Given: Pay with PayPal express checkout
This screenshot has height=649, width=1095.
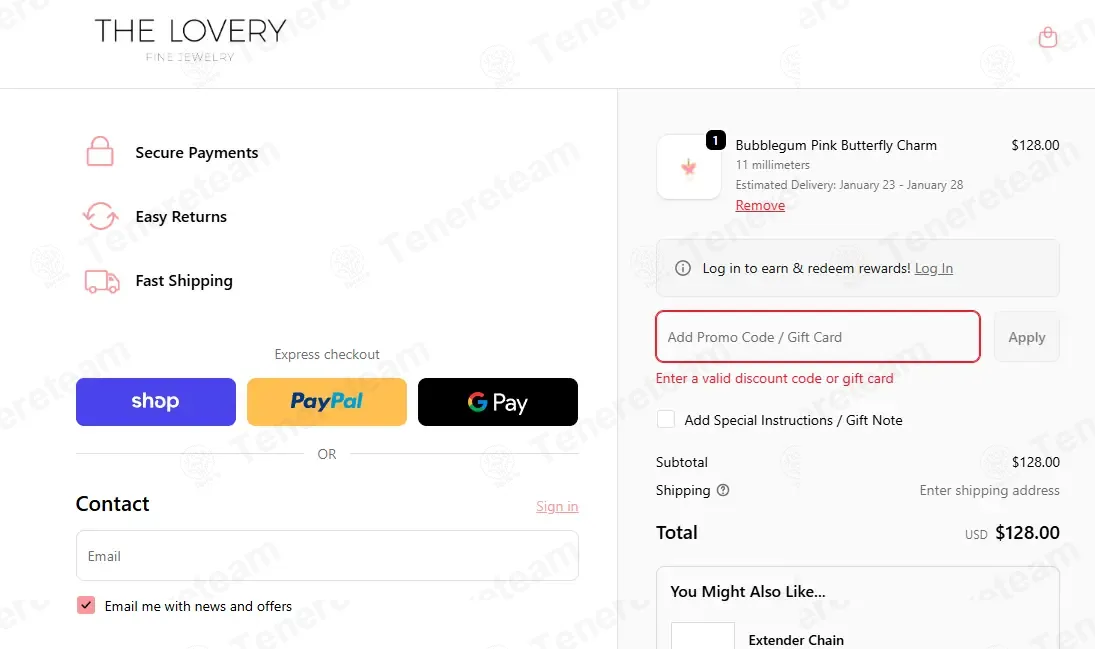Looking at the screenshot, I should click(327, 402).
